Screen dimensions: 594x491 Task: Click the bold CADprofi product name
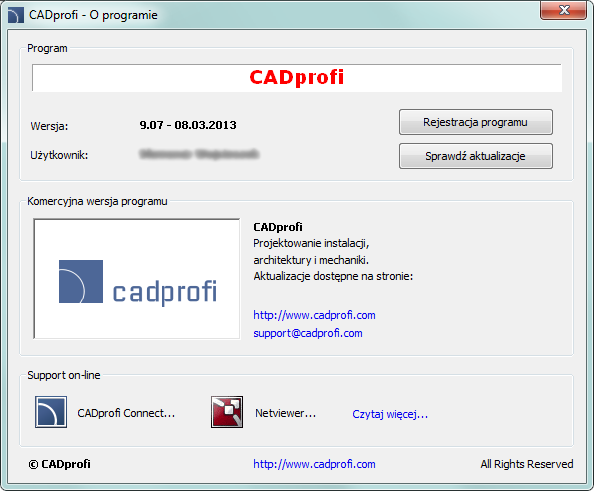click(278, 227)
